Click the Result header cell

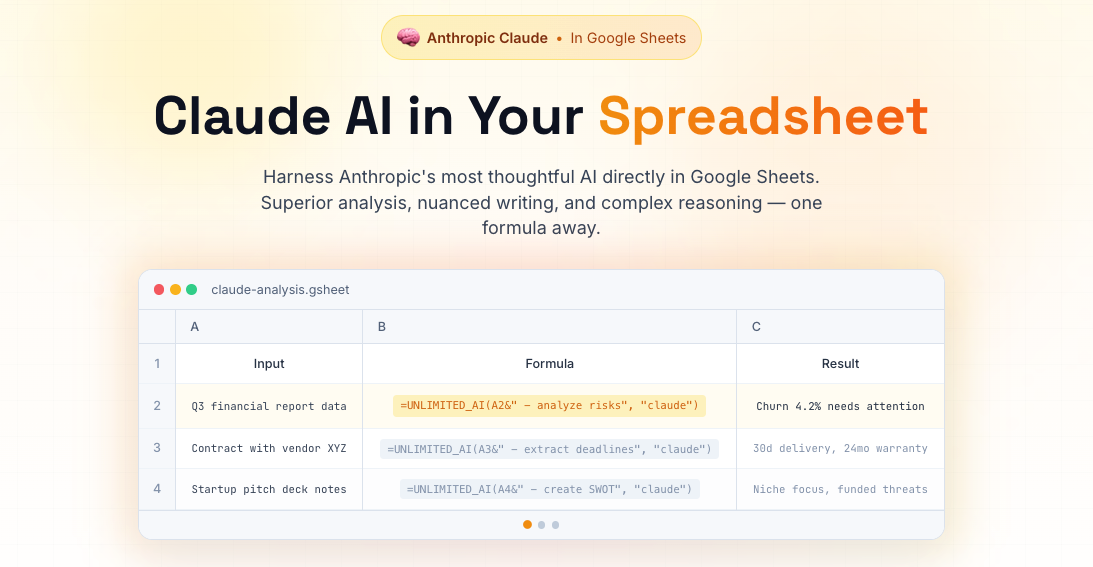point(840,363)
